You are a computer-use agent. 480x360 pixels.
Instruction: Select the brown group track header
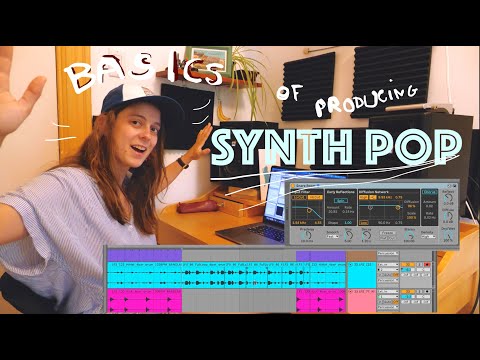click(362, 256)
